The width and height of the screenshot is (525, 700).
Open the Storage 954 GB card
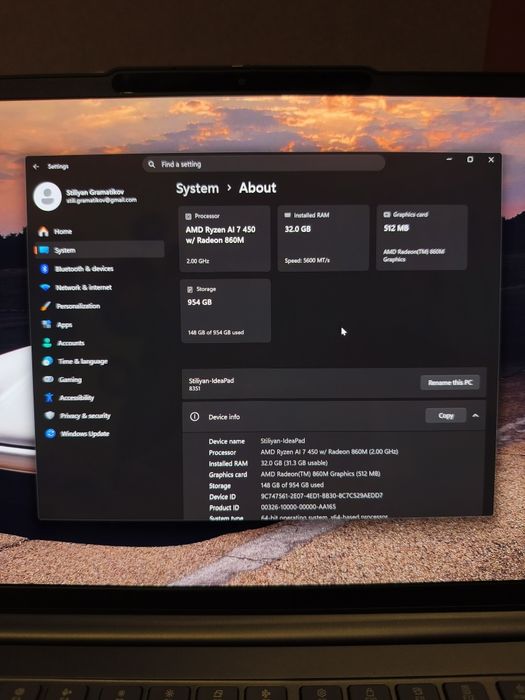tap(225, 311)
